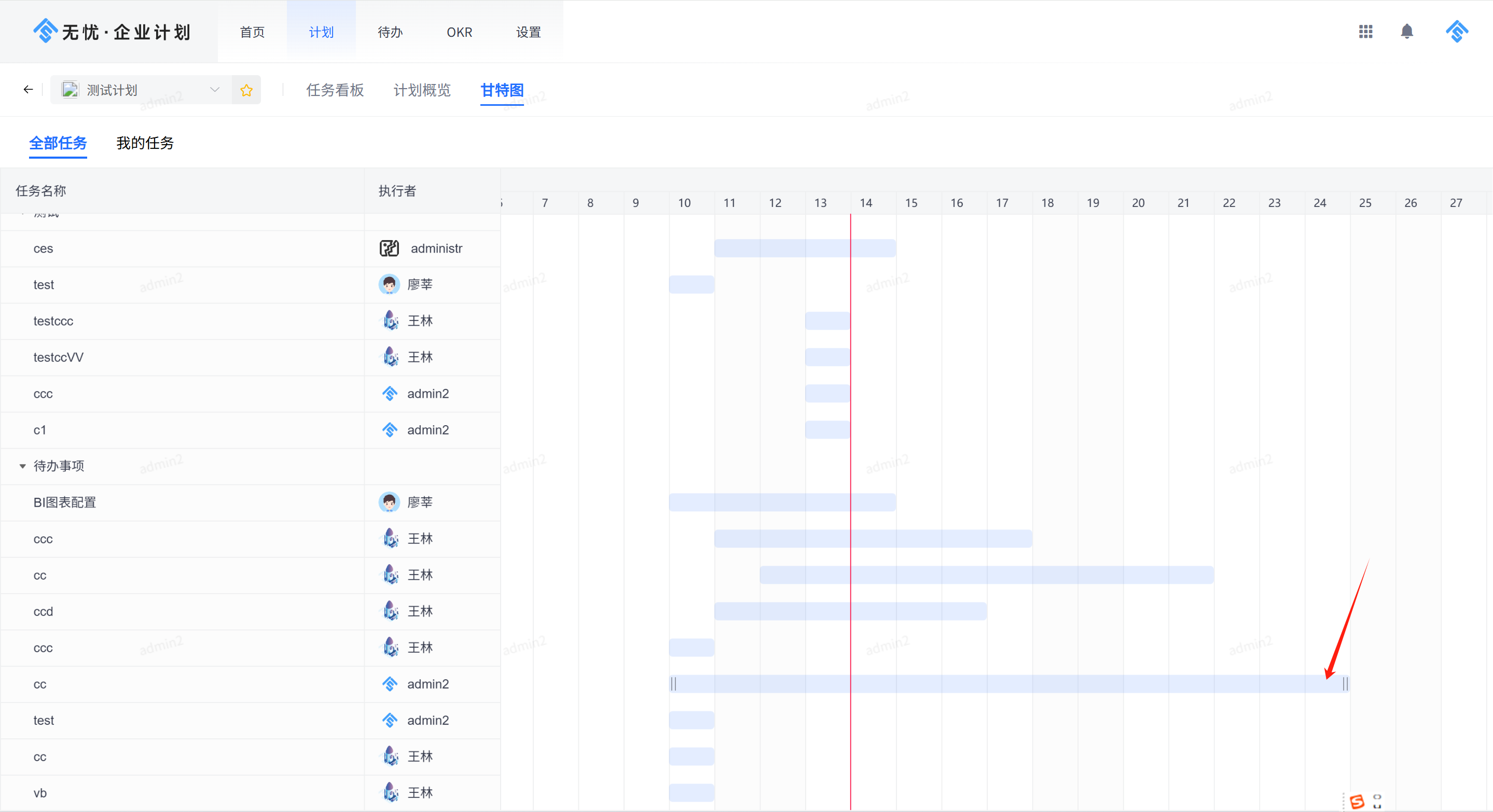The width and height of the screenshot is (1493, 812).
Task: Click the yellow star favorite icon
Action: pyautogui.click(x=246, y=90)
